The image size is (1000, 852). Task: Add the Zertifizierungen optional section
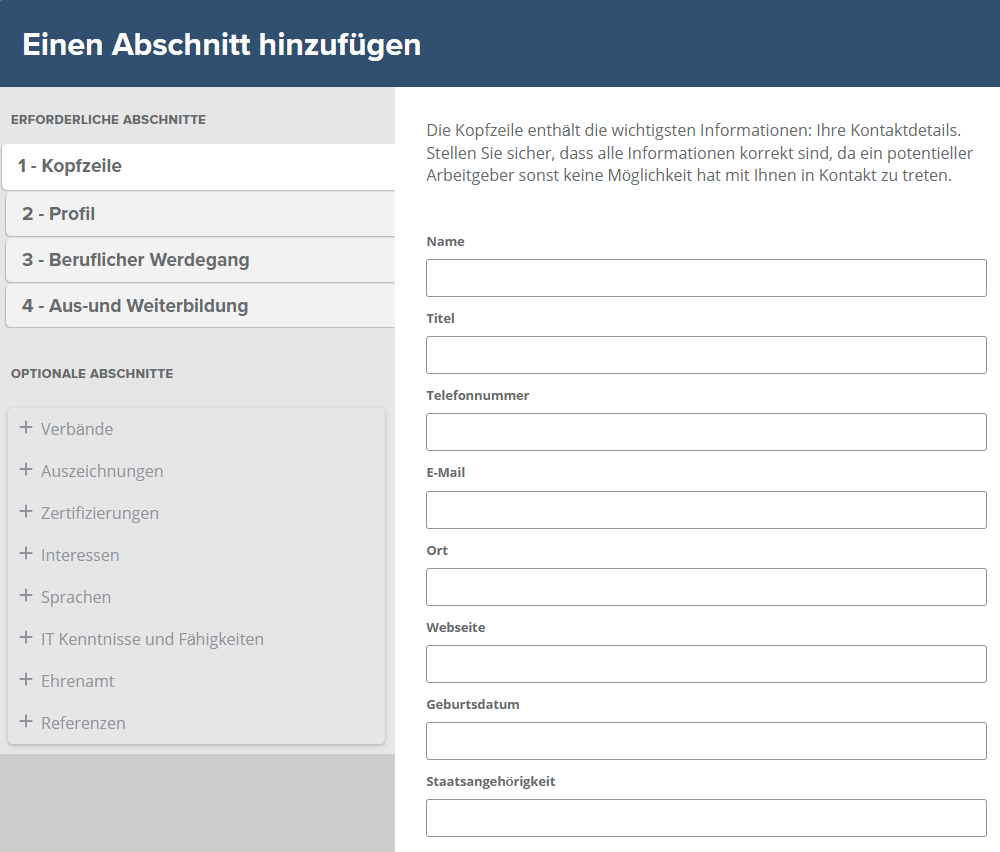point(196,513)
